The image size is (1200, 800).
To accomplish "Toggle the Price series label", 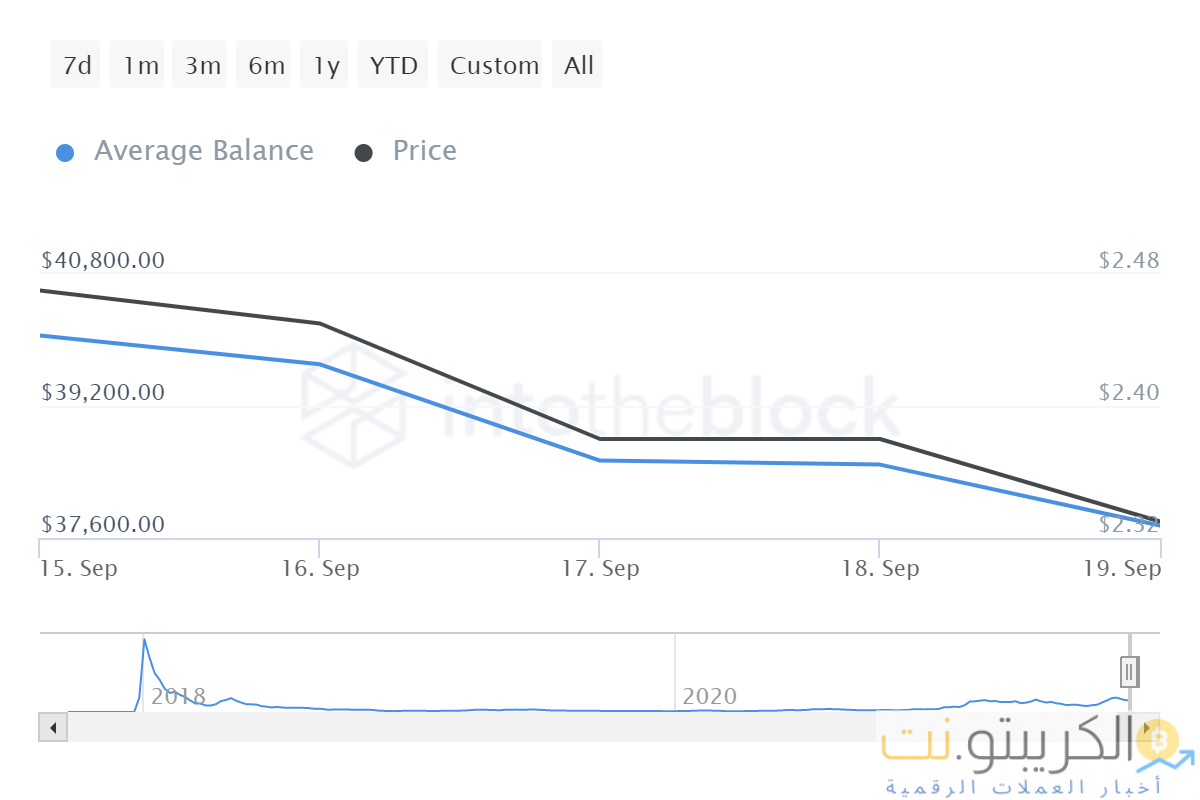I will pyautogui.click(x=424, y=151).
